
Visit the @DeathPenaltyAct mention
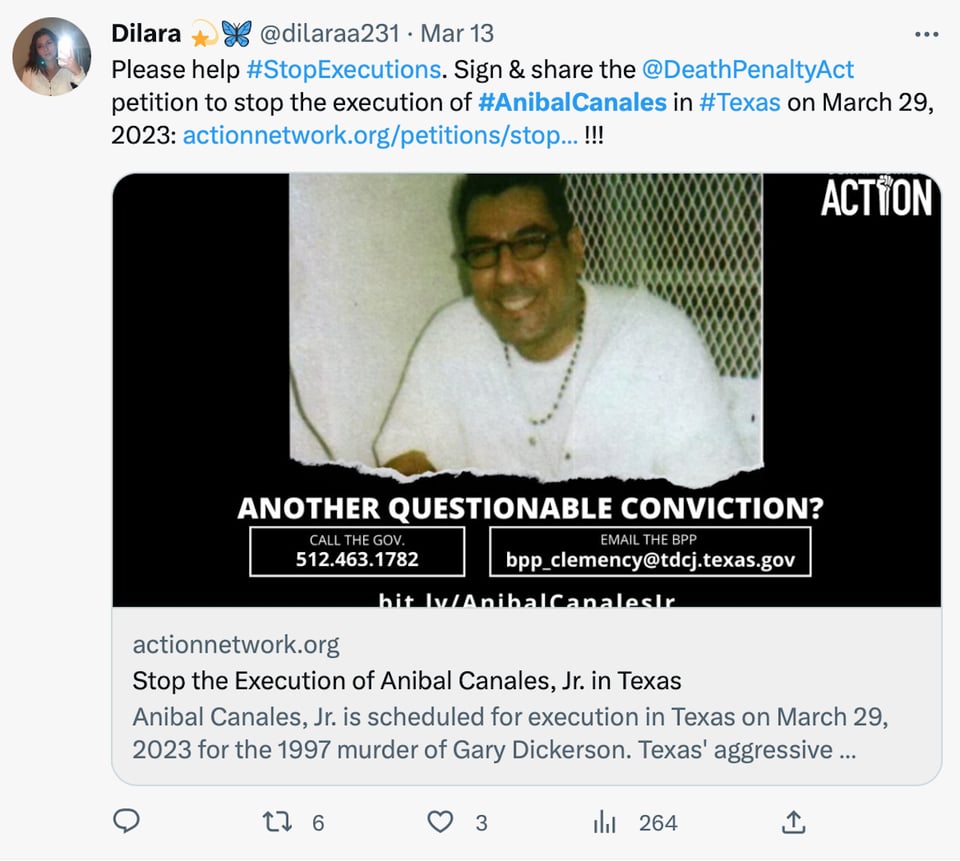(748, 69)
